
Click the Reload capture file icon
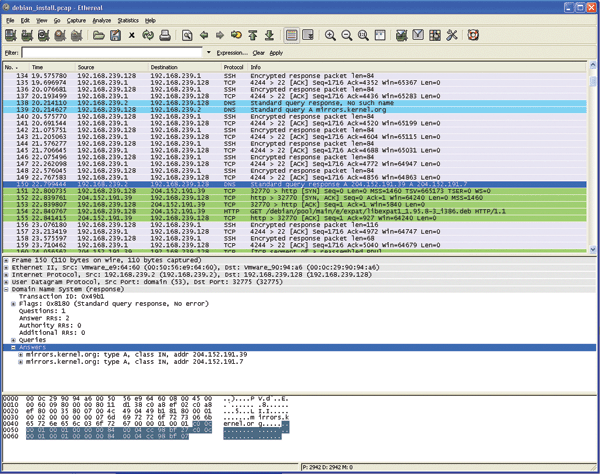coord(149,35)
